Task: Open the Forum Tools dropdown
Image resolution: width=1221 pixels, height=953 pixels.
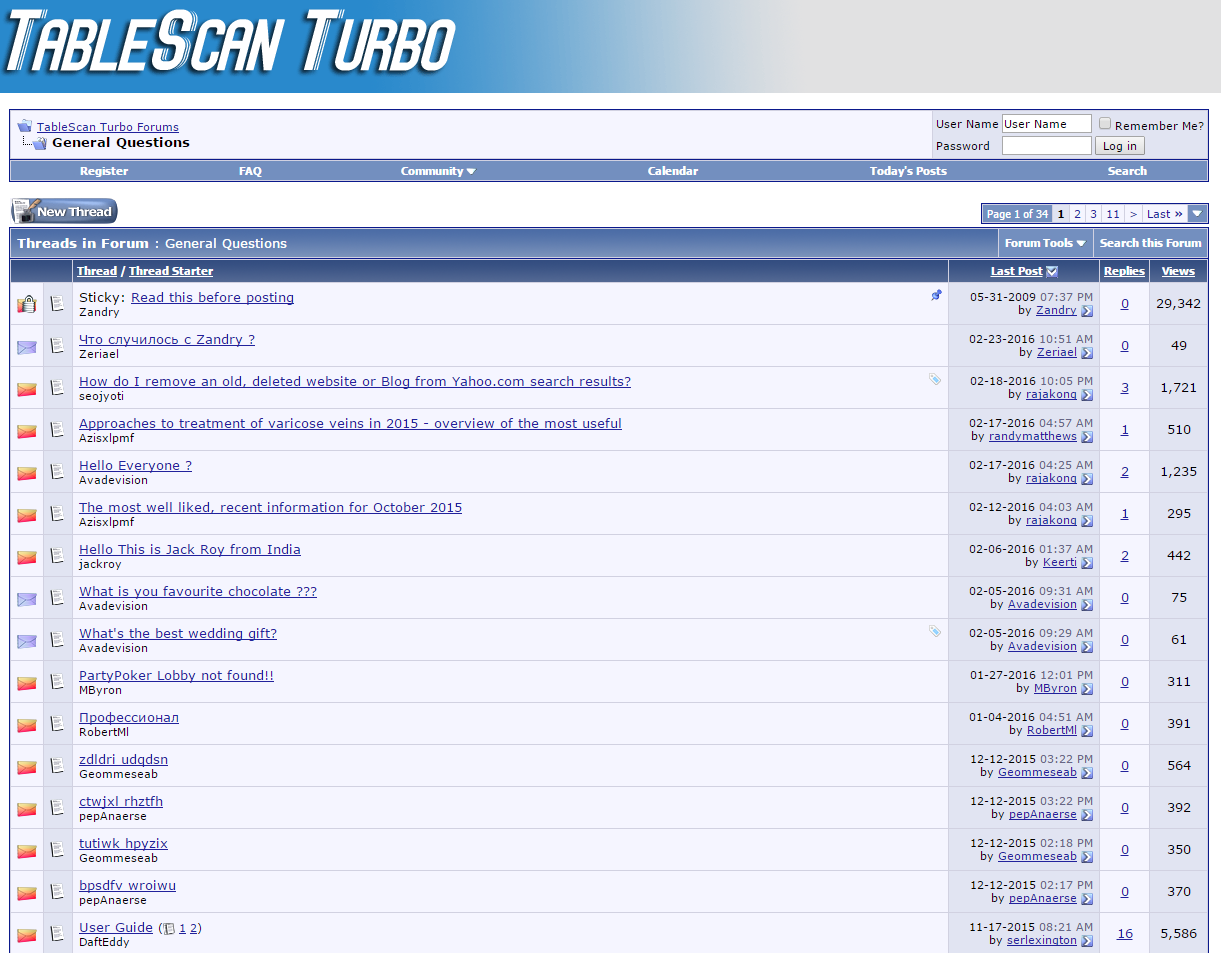Action: [1045, 243]
